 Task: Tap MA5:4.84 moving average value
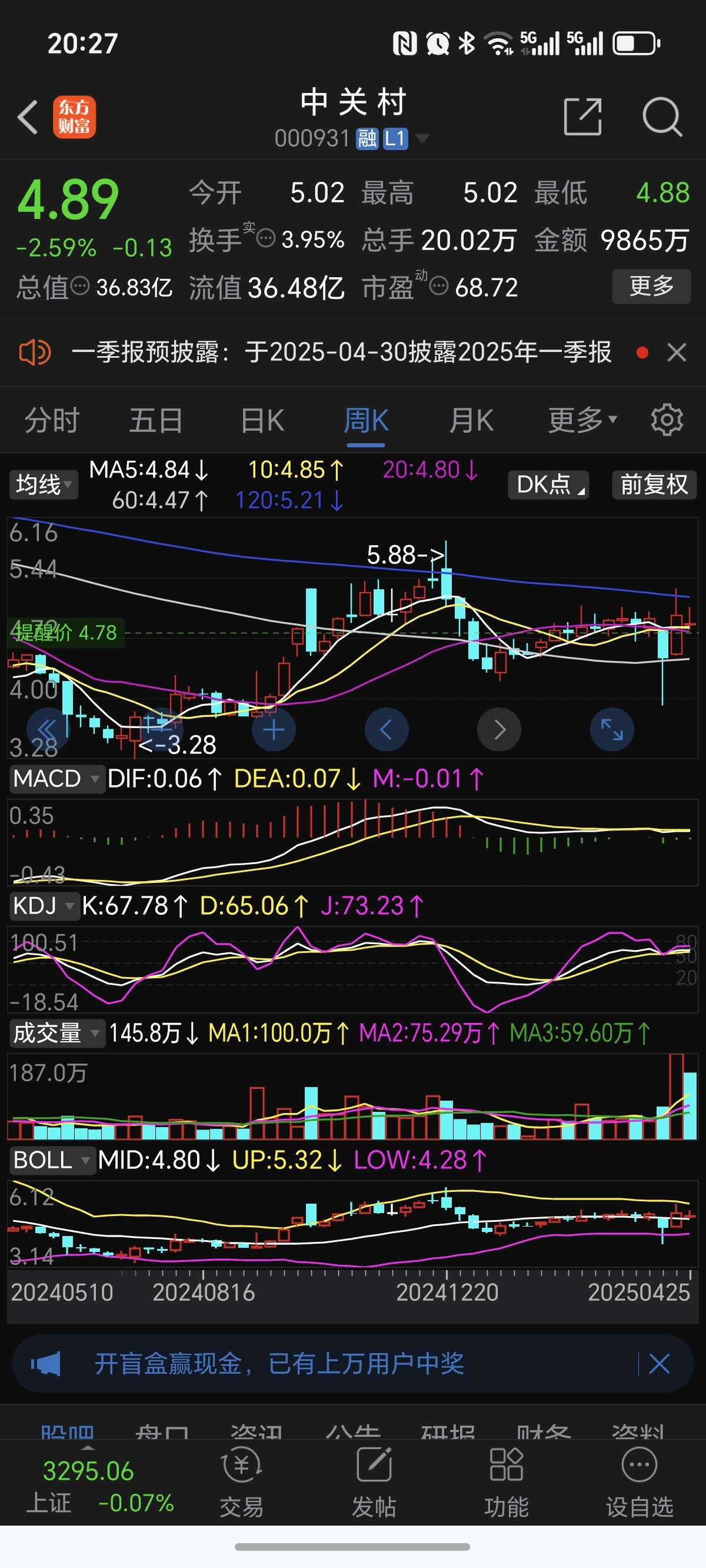(x=149, y=470)
